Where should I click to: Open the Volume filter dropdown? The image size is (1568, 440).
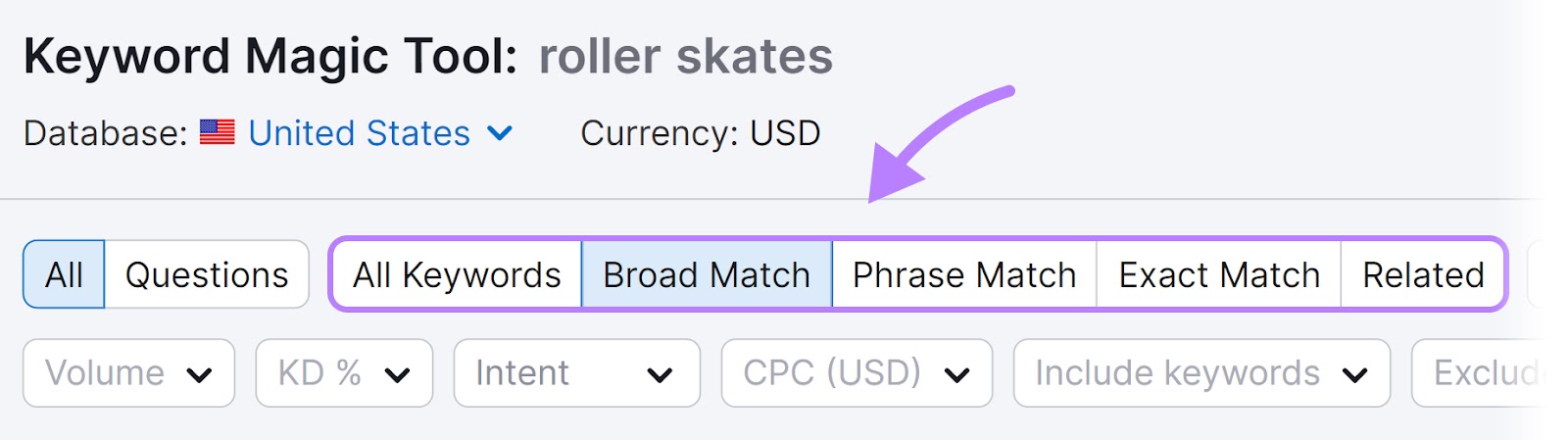tap(128, 373)
